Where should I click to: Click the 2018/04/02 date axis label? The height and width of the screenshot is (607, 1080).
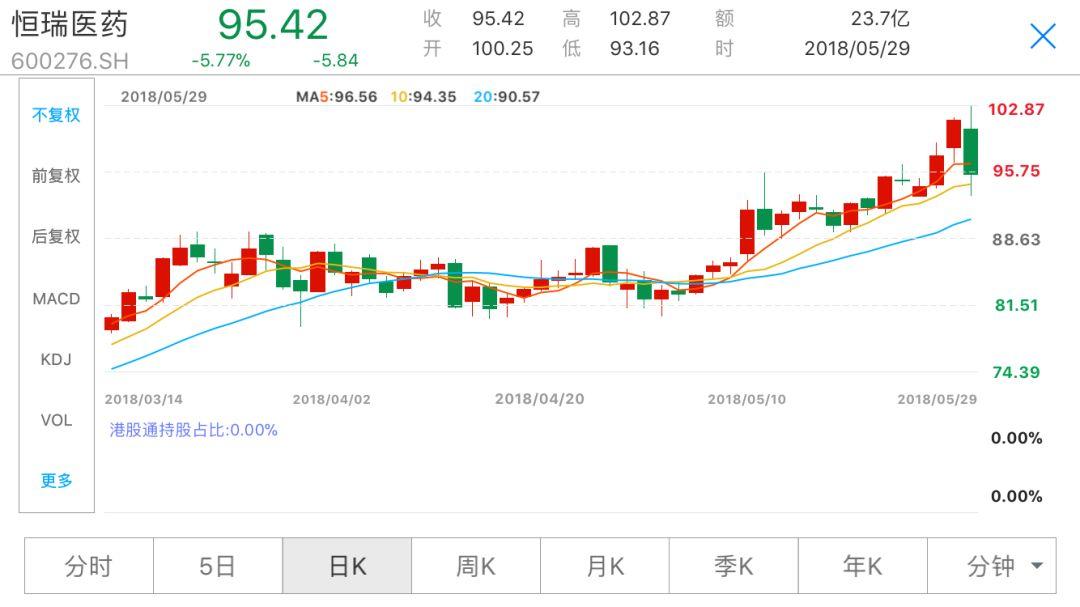(x=331, y=399)
